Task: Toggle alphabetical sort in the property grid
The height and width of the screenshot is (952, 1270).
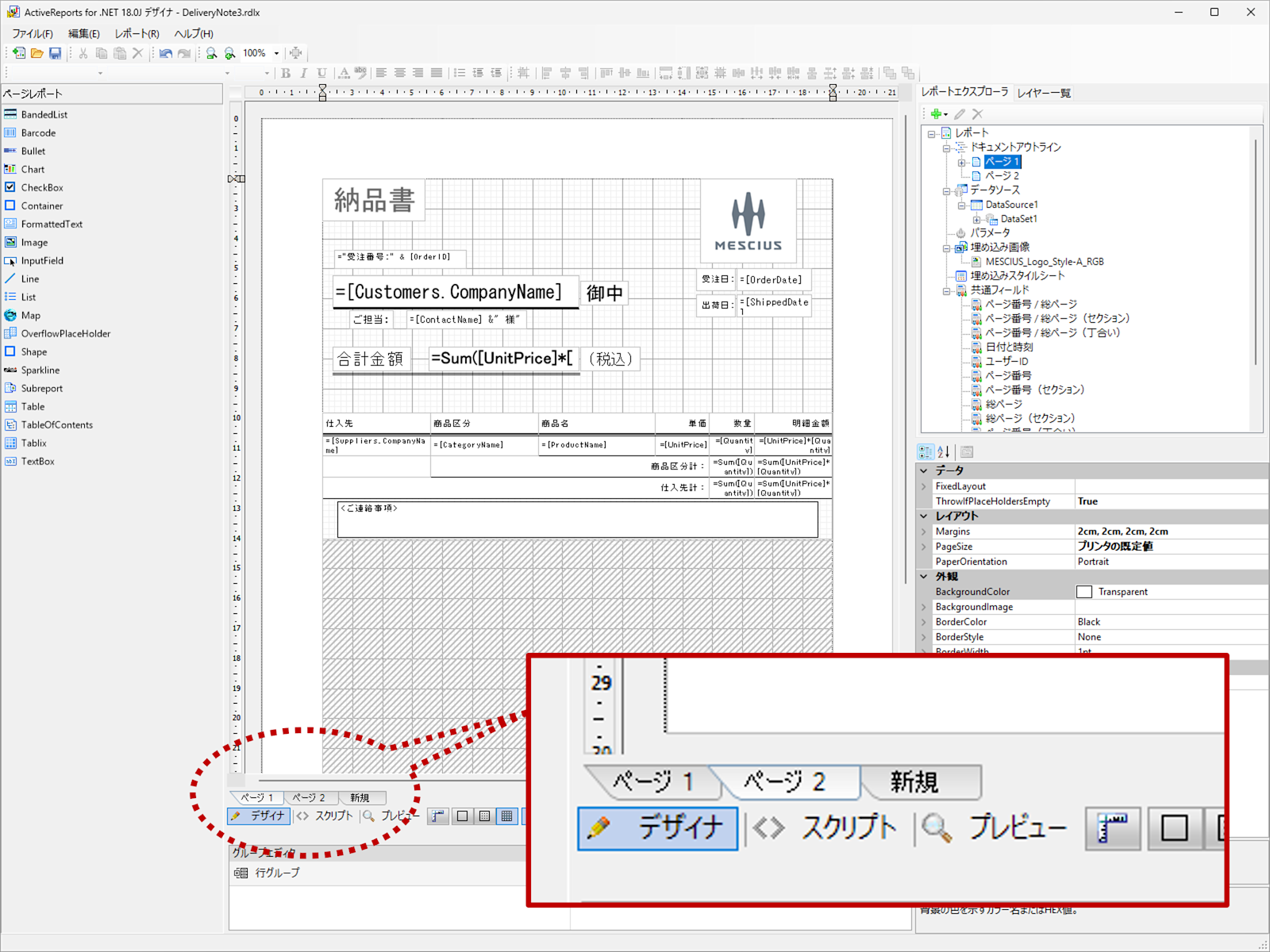Action: 944,451
